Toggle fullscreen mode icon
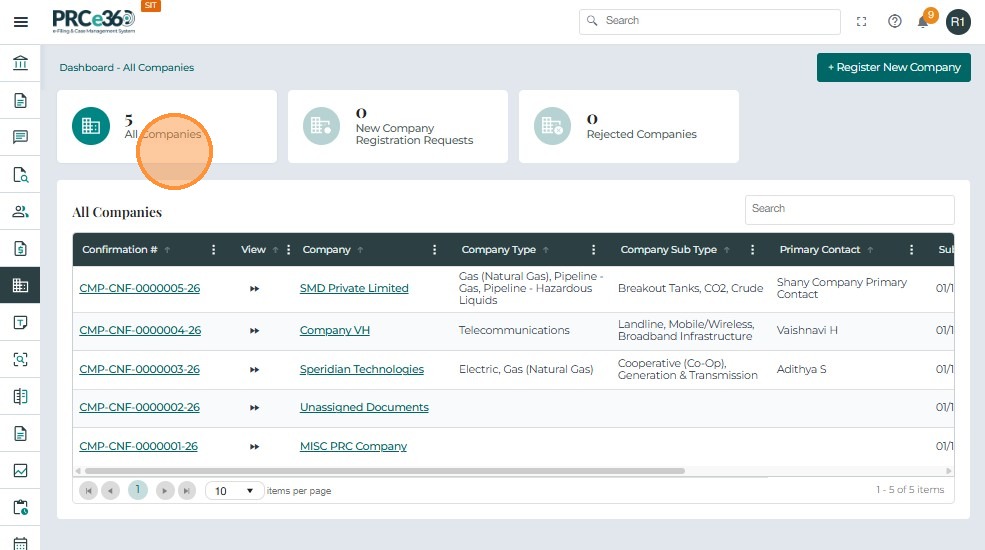Screen dimensions: 985x550 point(862,21)
